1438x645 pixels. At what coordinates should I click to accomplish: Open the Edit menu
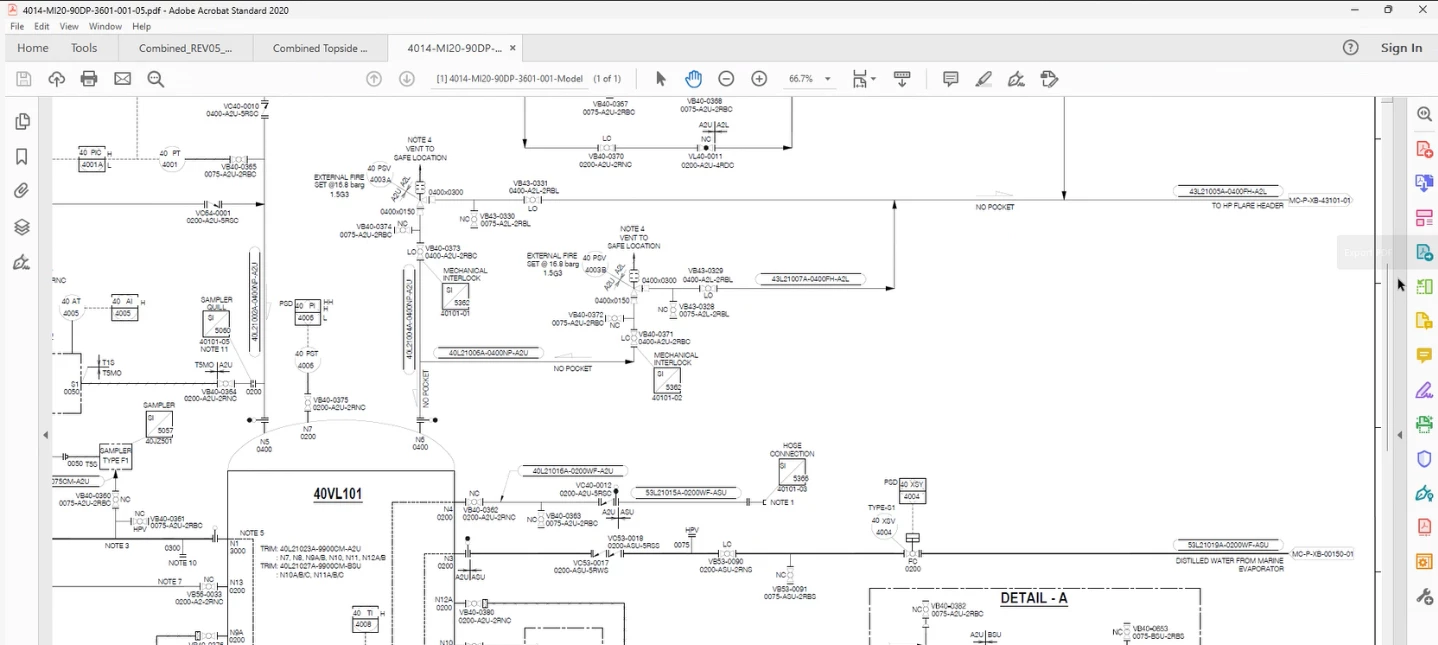point(42,26)
